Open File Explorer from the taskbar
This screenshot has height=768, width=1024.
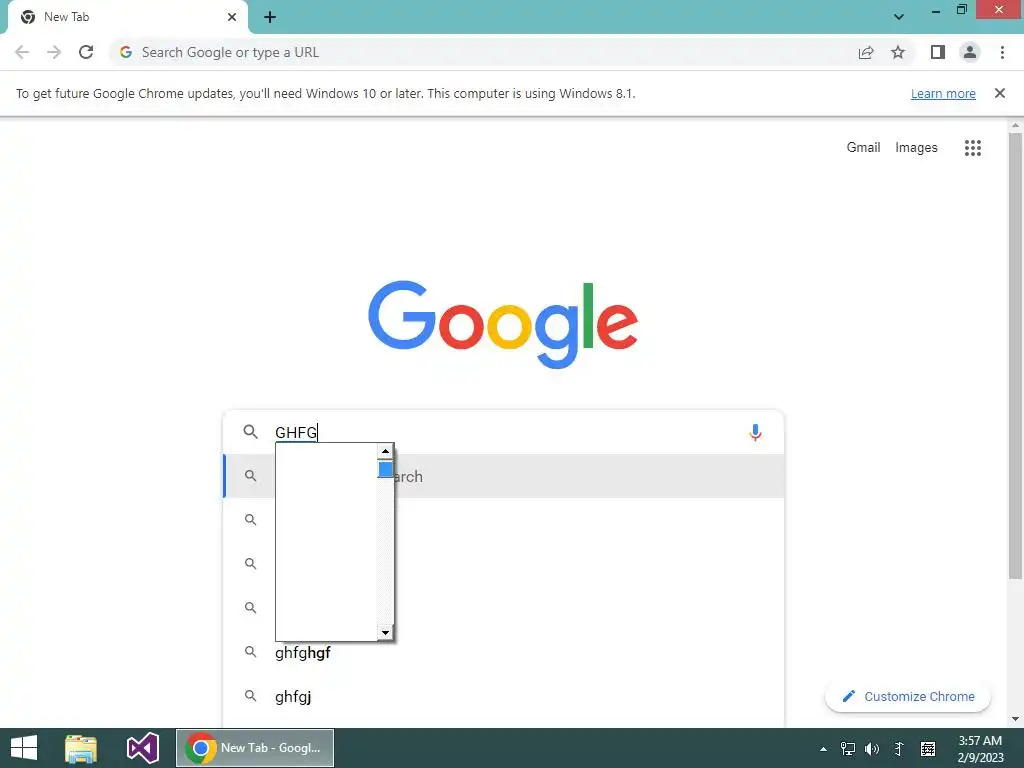(x=81, y=748)
